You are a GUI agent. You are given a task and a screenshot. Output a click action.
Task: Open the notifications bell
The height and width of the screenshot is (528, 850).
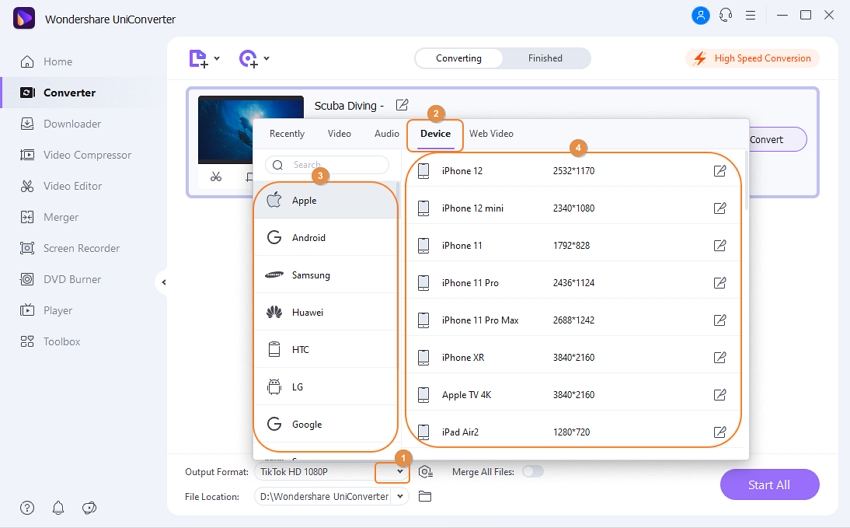click(x=58, y=508)
